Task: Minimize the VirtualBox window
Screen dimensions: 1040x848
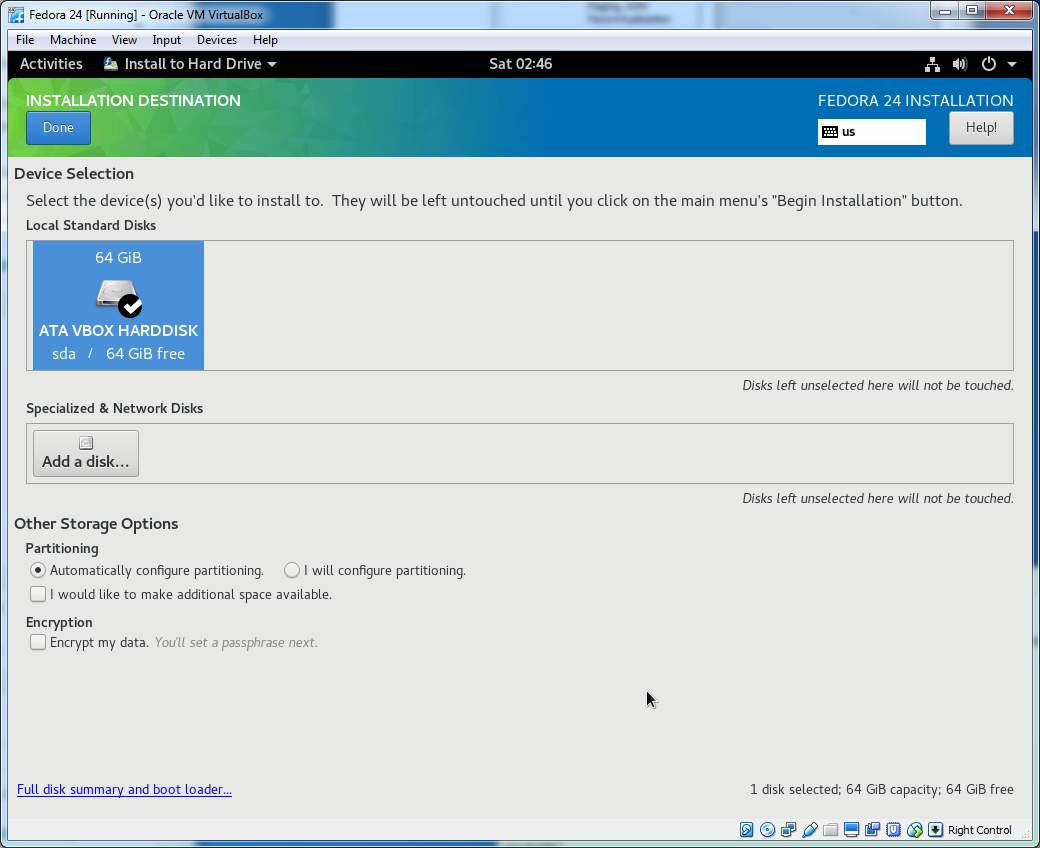Action: (944, 10)
